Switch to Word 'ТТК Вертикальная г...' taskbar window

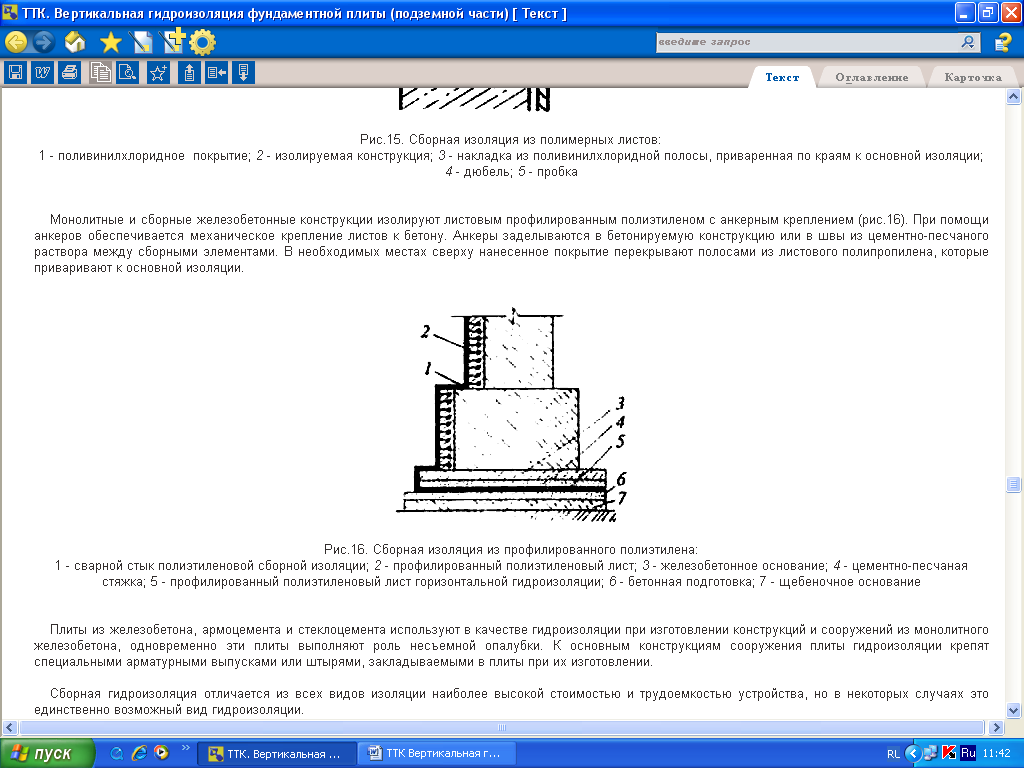tap(438, 754)
